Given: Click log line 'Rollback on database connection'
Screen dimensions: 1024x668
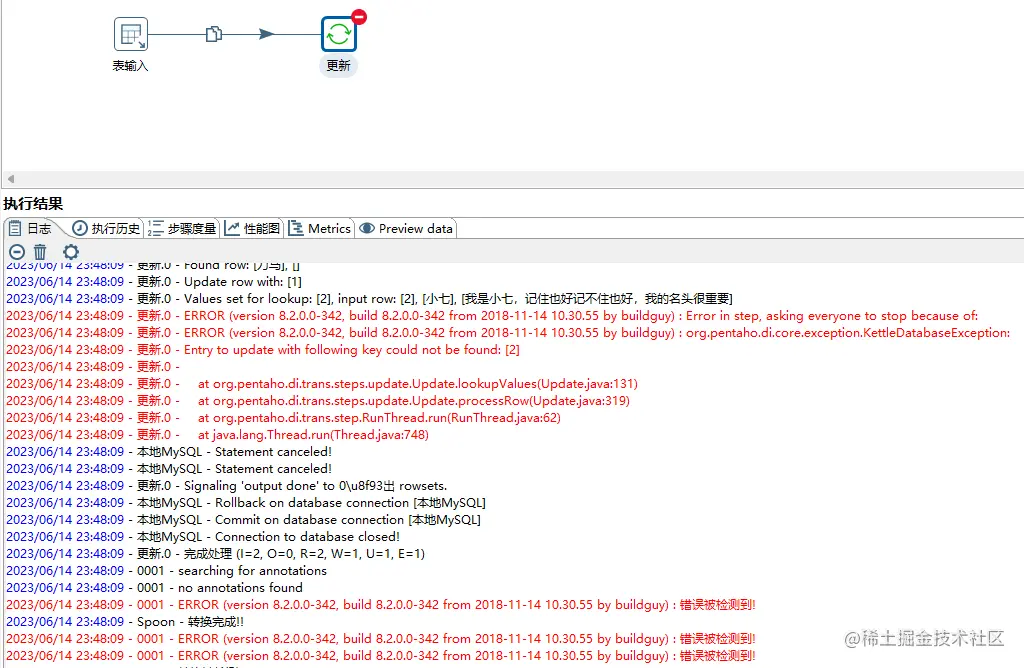Looking at the screenshot, I should click(246, 502).
